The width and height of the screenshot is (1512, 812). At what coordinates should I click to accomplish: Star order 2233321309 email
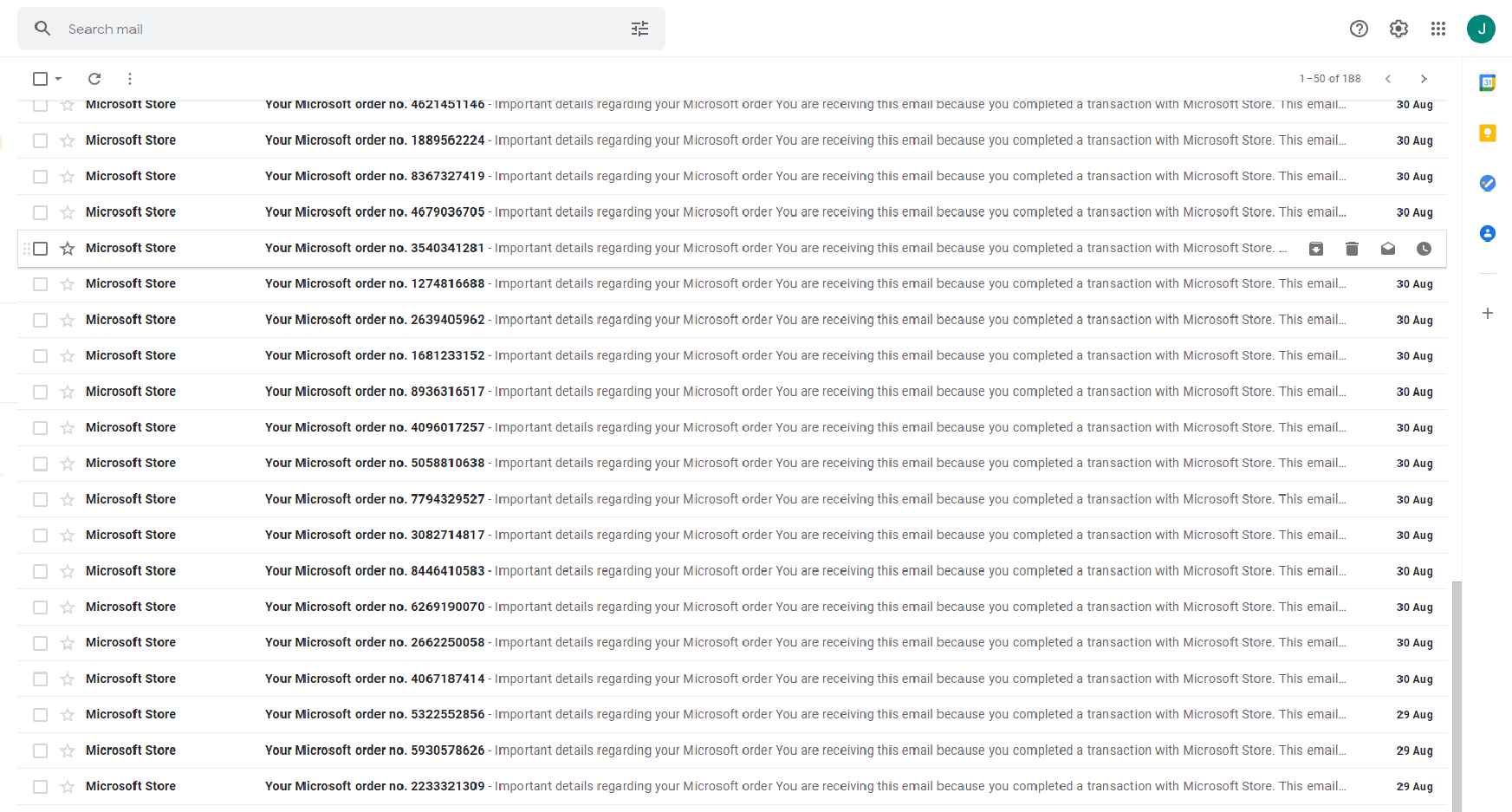click(68, 787)
